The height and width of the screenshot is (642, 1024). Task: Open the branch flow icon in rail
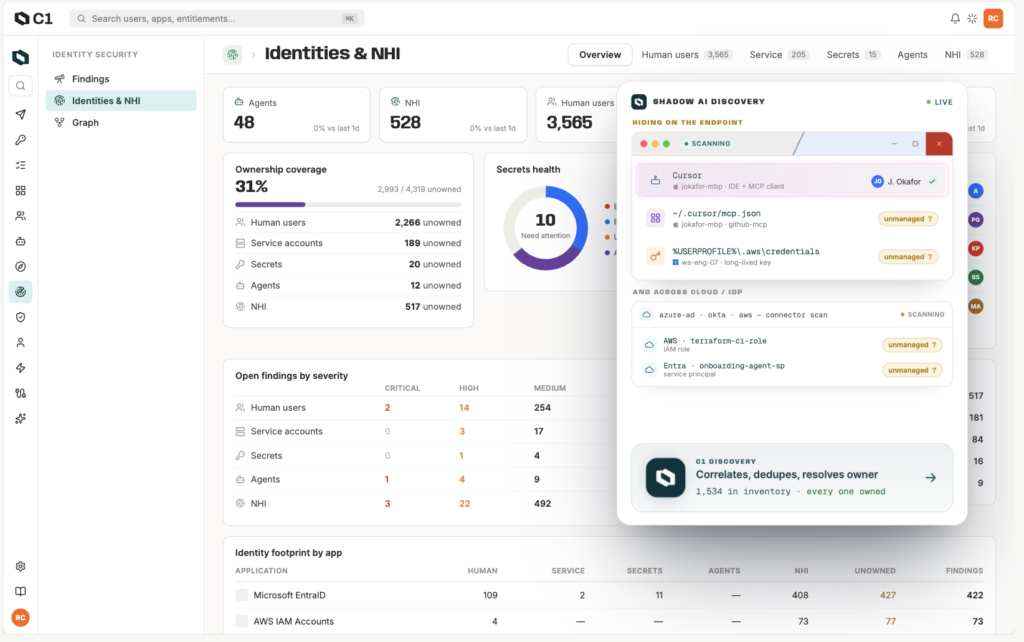20,393
